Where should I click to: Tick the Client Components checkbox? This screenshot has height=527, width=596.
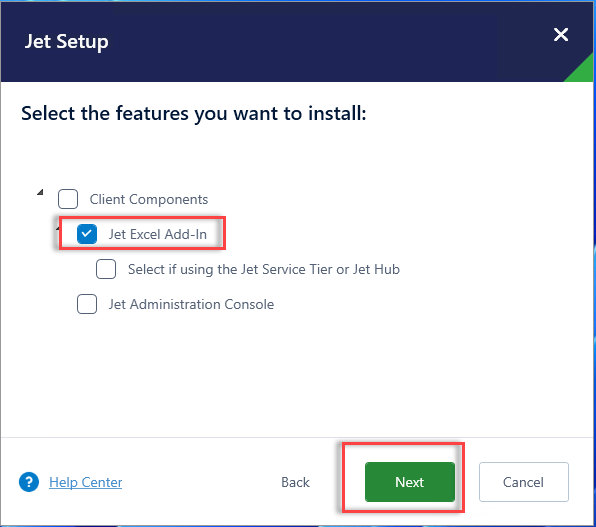pyautogui.click(x=68, y=199)
